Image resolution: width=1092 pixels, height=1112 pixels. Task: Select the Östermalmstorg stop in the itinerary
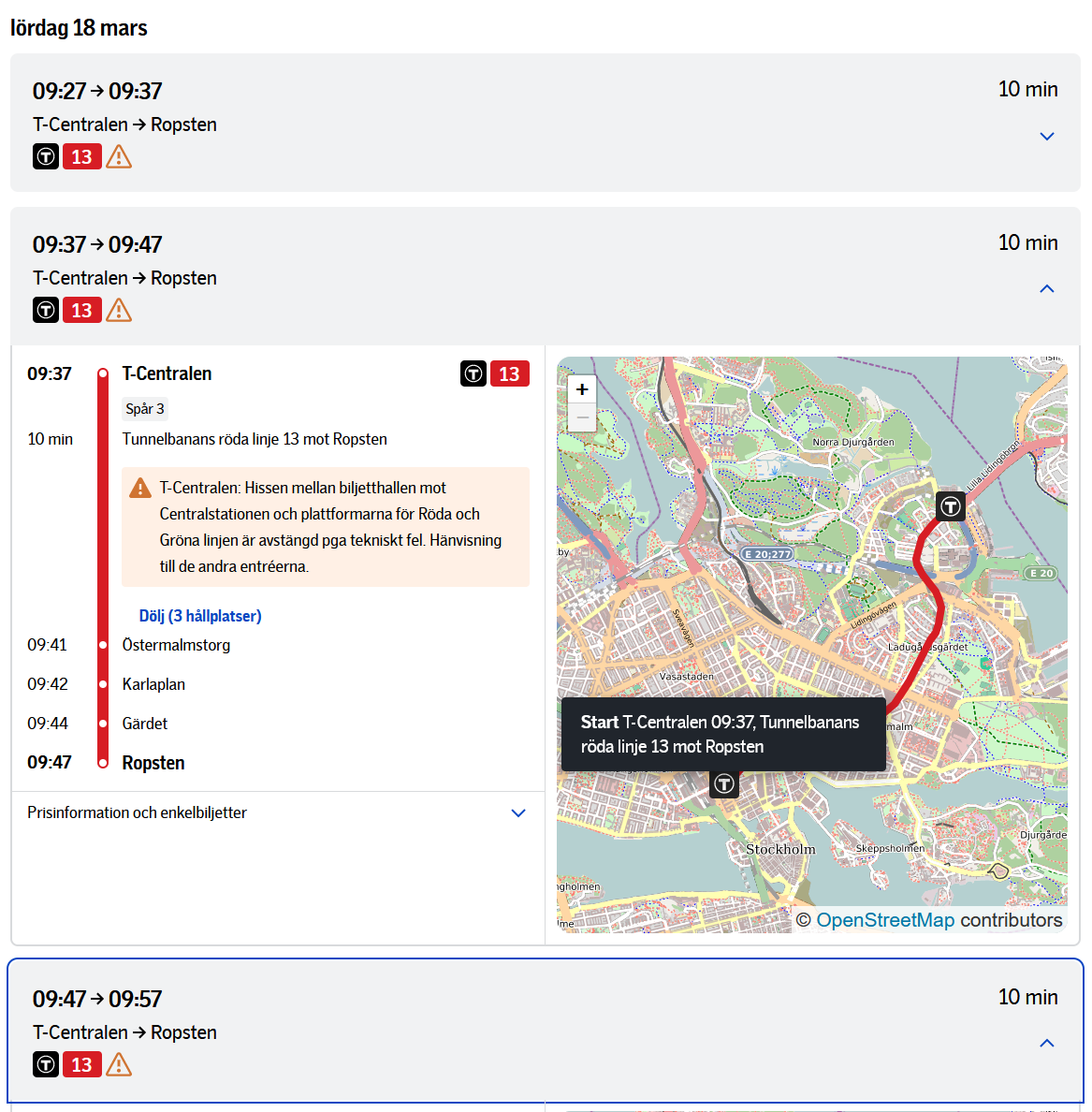[x=176, y=645]
